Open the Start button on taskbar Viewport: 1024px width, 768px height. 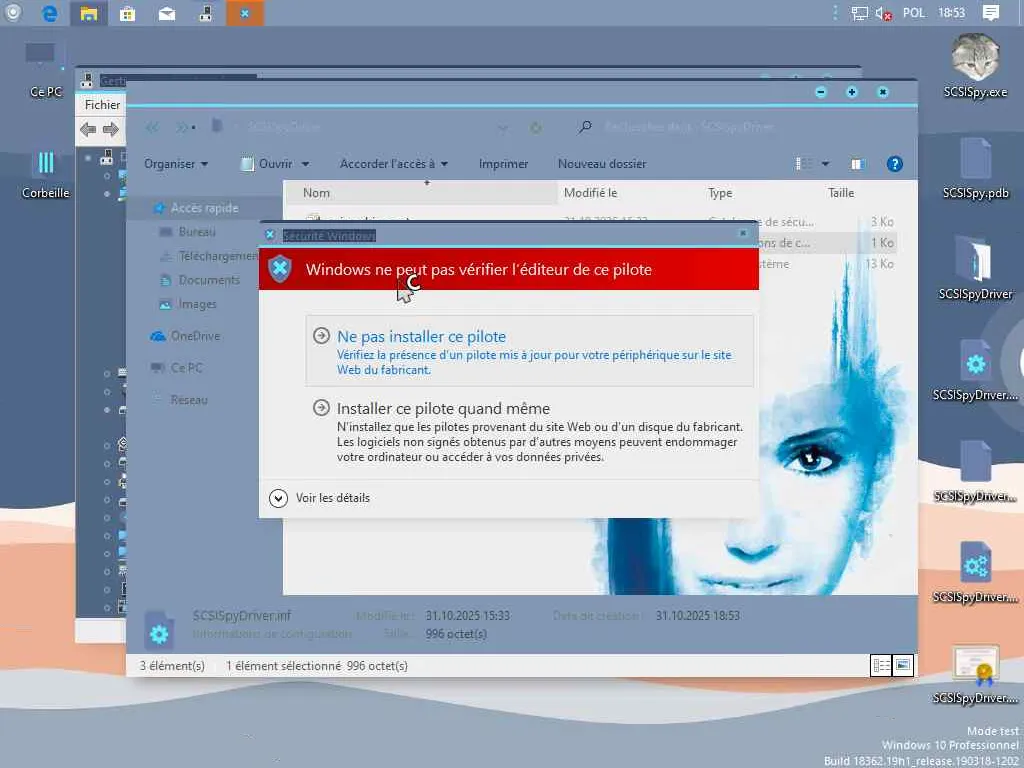pos(12,12)
